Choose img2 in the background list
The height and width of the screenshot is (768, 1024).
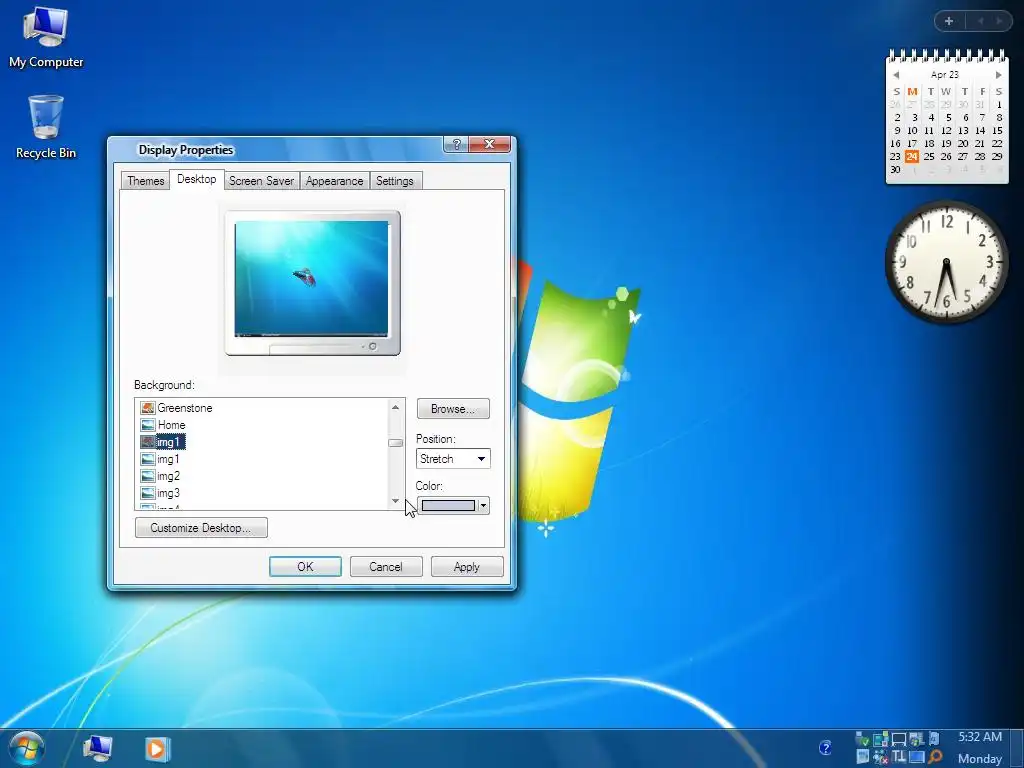161,476
